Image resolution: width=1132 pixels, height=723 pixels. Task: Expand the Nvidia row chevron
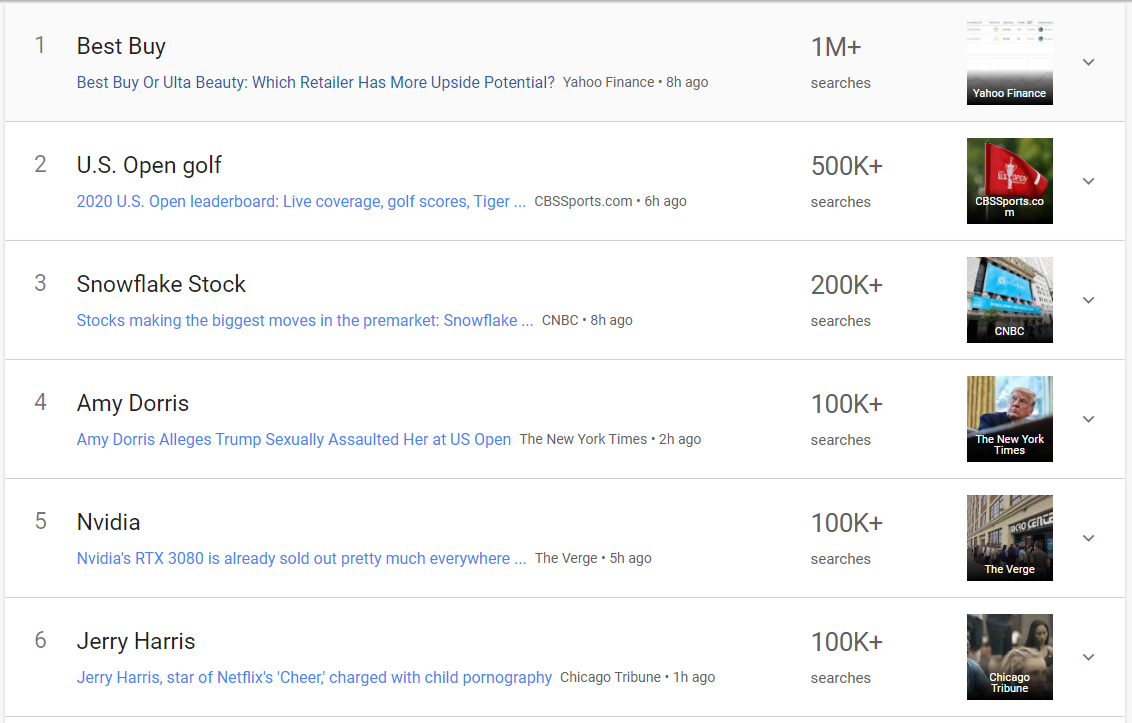click(x=1089, y=538)
